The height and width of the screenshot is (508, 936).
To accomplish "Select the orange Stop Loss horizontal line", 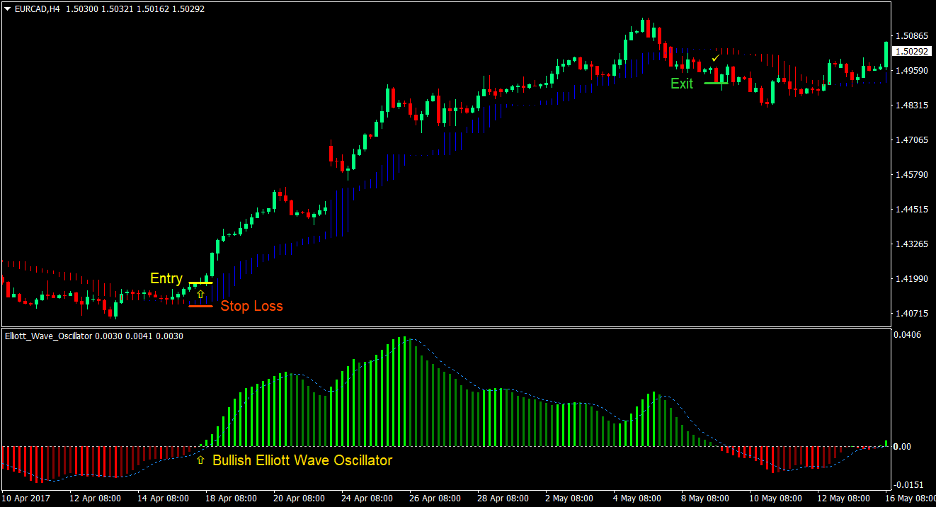I will pyautogui.click(x=201, y=306).
